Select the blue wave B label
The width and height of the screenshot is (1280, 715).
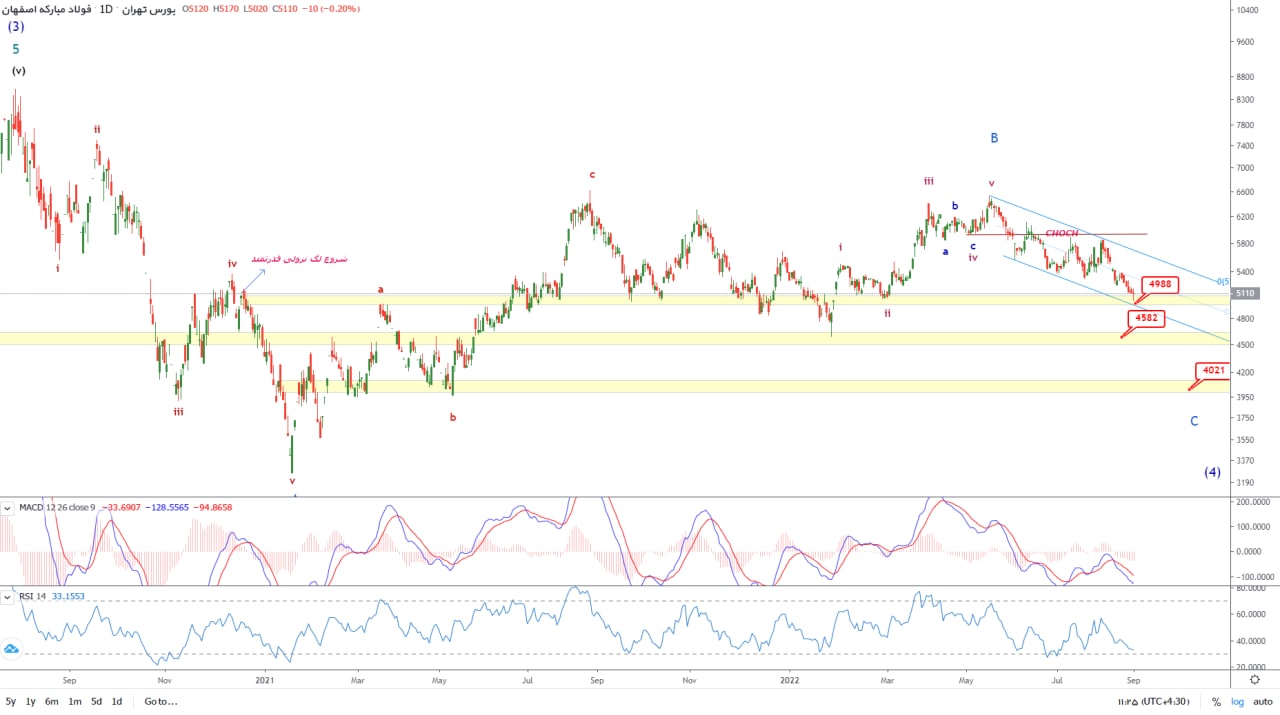[994, 138]
